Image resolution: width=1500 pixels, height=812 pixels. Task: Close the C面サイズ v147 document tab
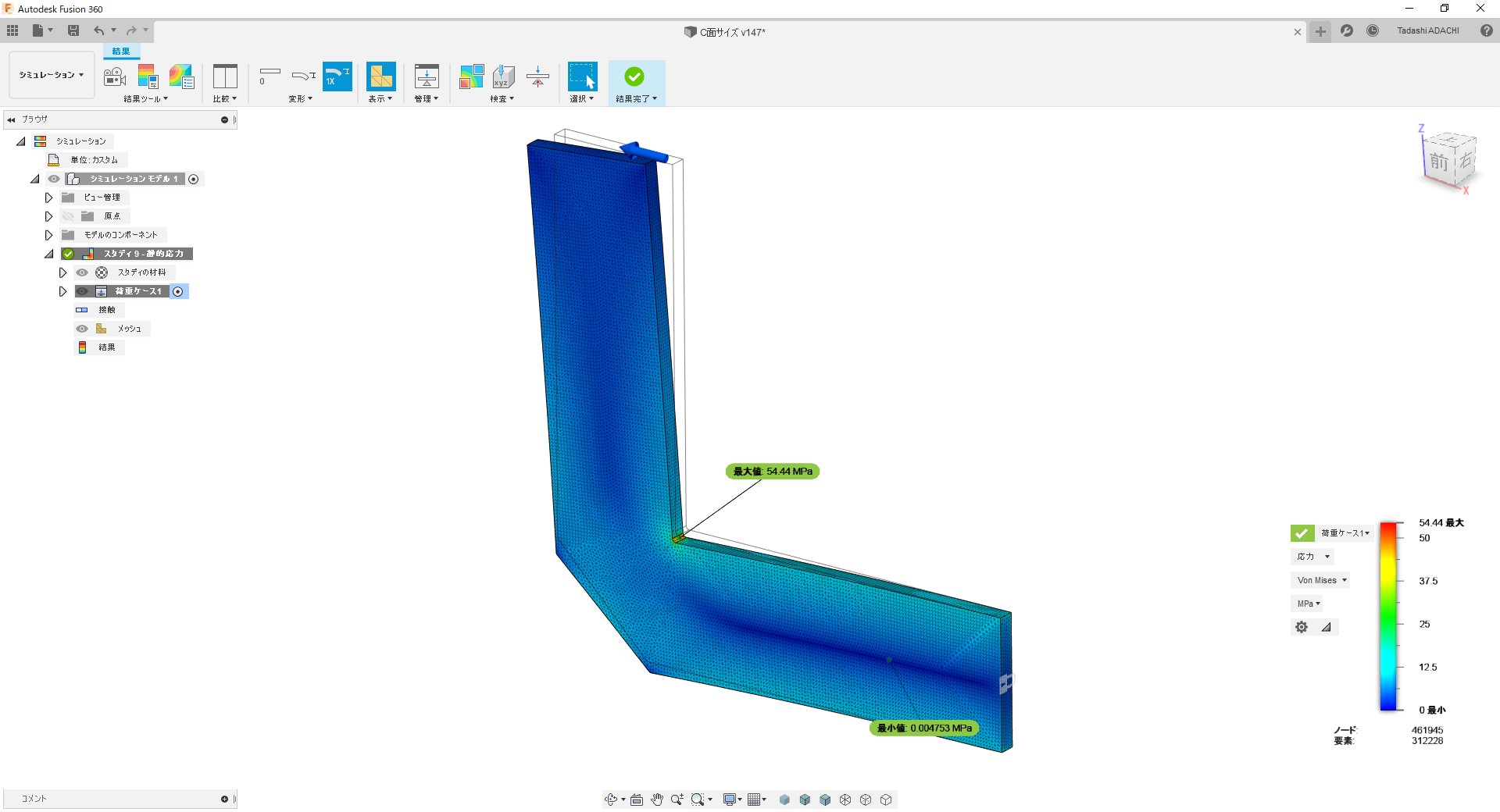pyautogui.click(x=1298, y=32)
